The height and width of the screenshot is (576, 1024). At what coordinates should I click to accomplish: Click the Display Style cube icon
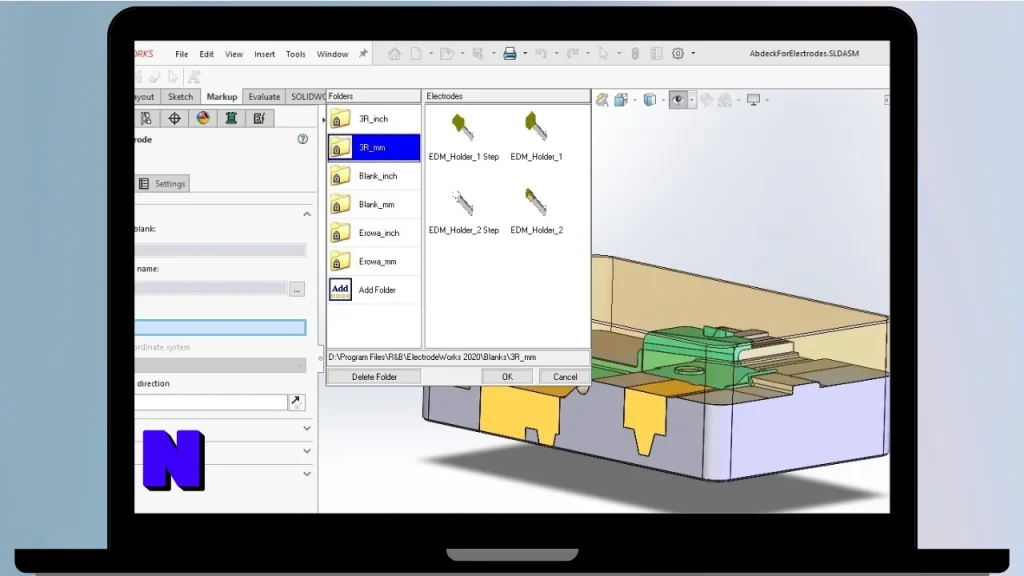650,100
